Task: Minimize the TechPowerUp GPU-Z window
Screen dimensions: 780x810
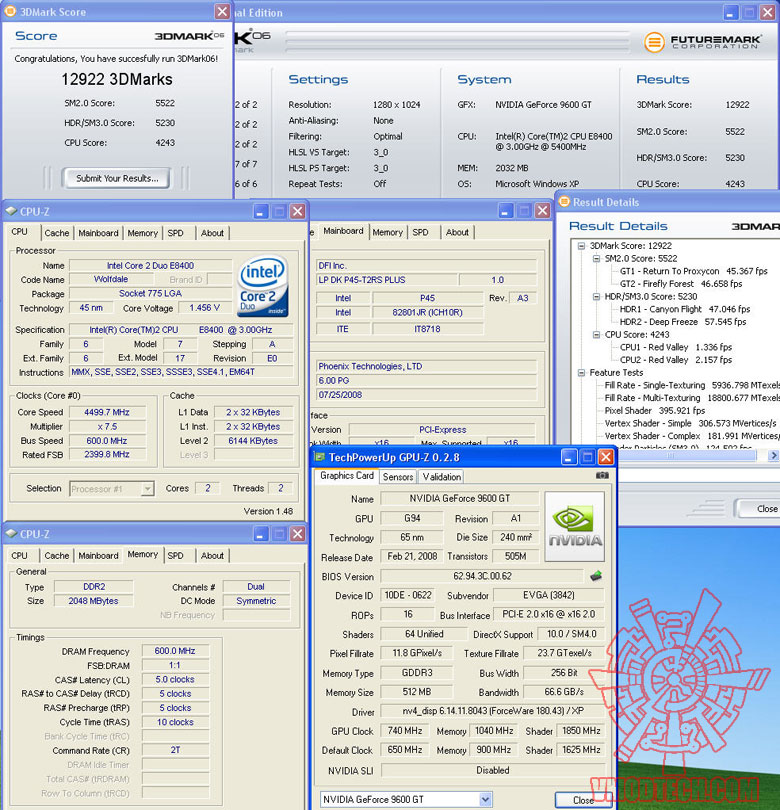Action: 569,457
